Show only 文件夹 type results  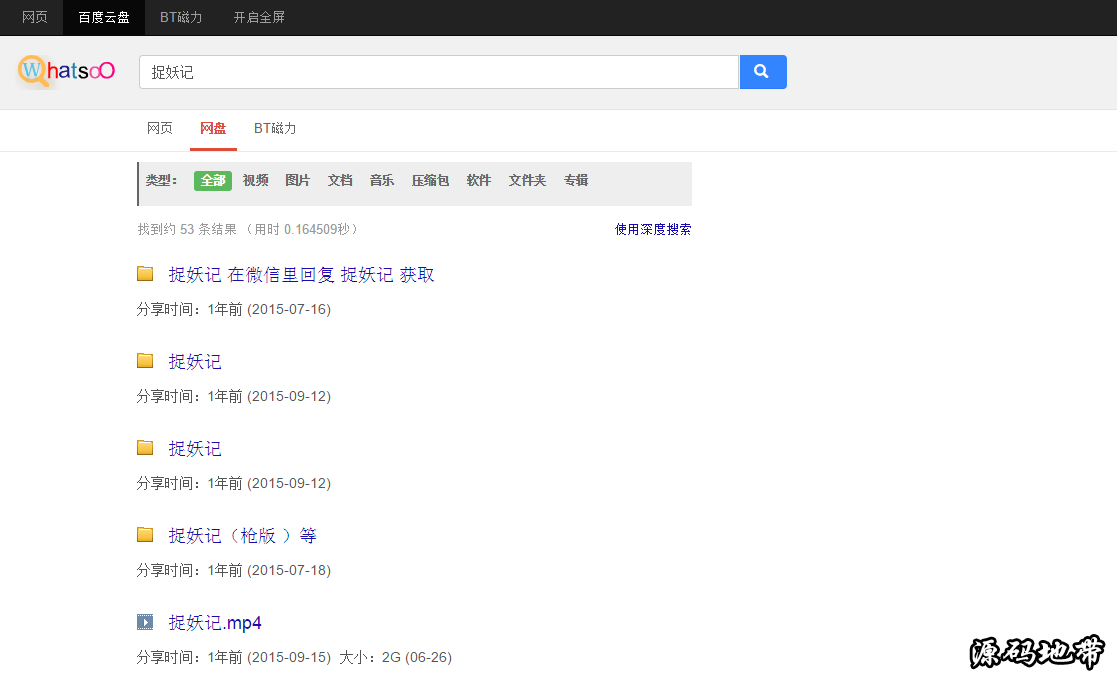[527, 180]
